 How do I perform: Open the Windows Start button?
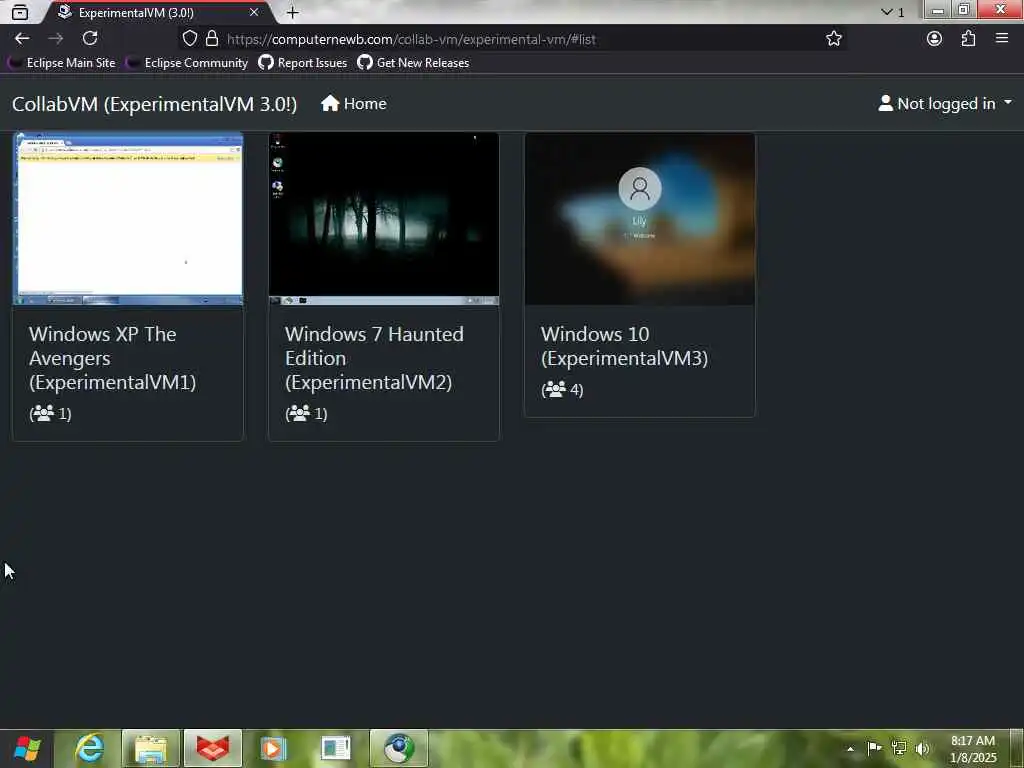(27, 748)
